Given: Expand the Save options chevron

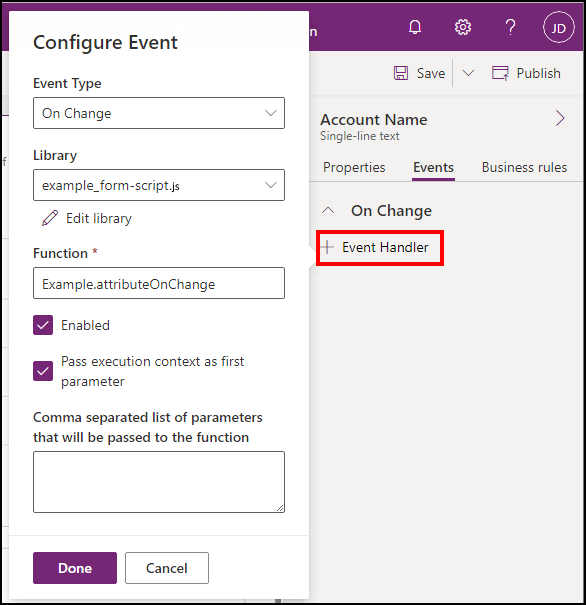Looking at the screenshot, I should point(468,73).
